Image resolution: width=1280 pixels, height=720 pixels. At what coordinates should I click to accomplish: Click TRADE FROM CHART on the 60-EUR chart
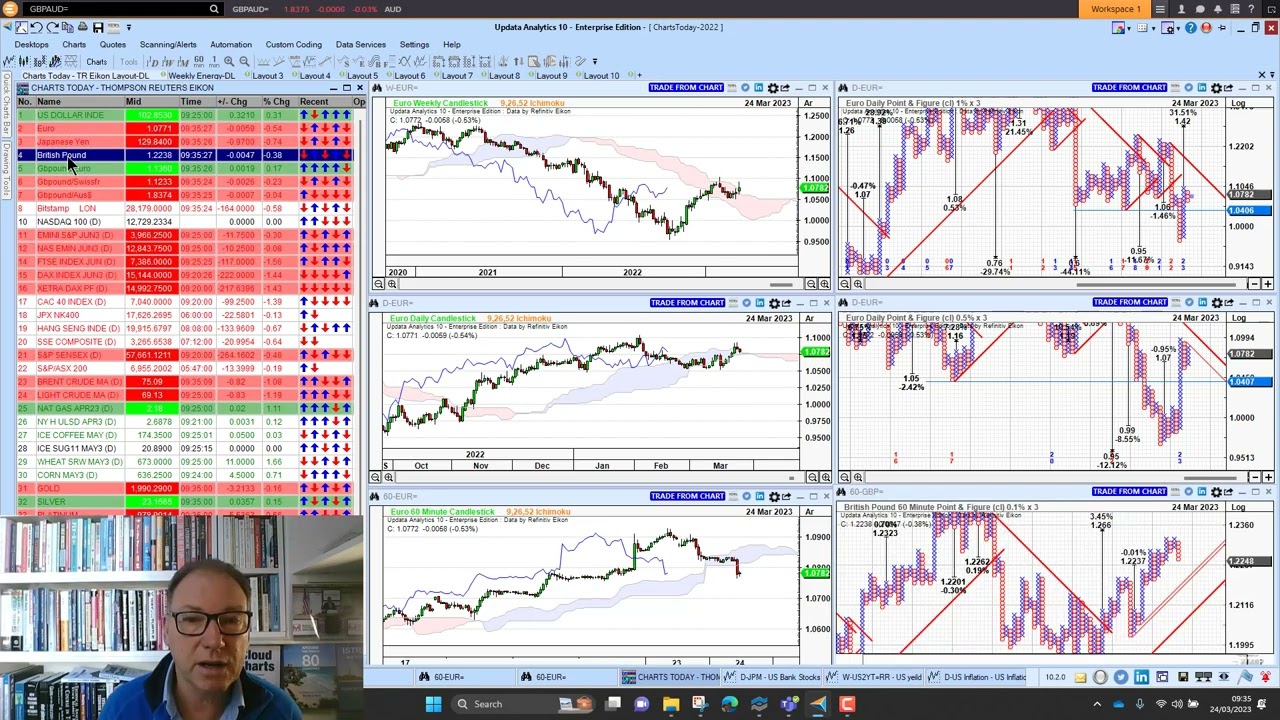[x=686, y=495]
